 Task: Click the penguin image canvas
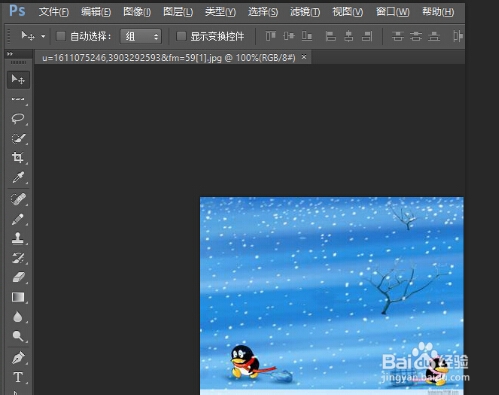point(331,296)
